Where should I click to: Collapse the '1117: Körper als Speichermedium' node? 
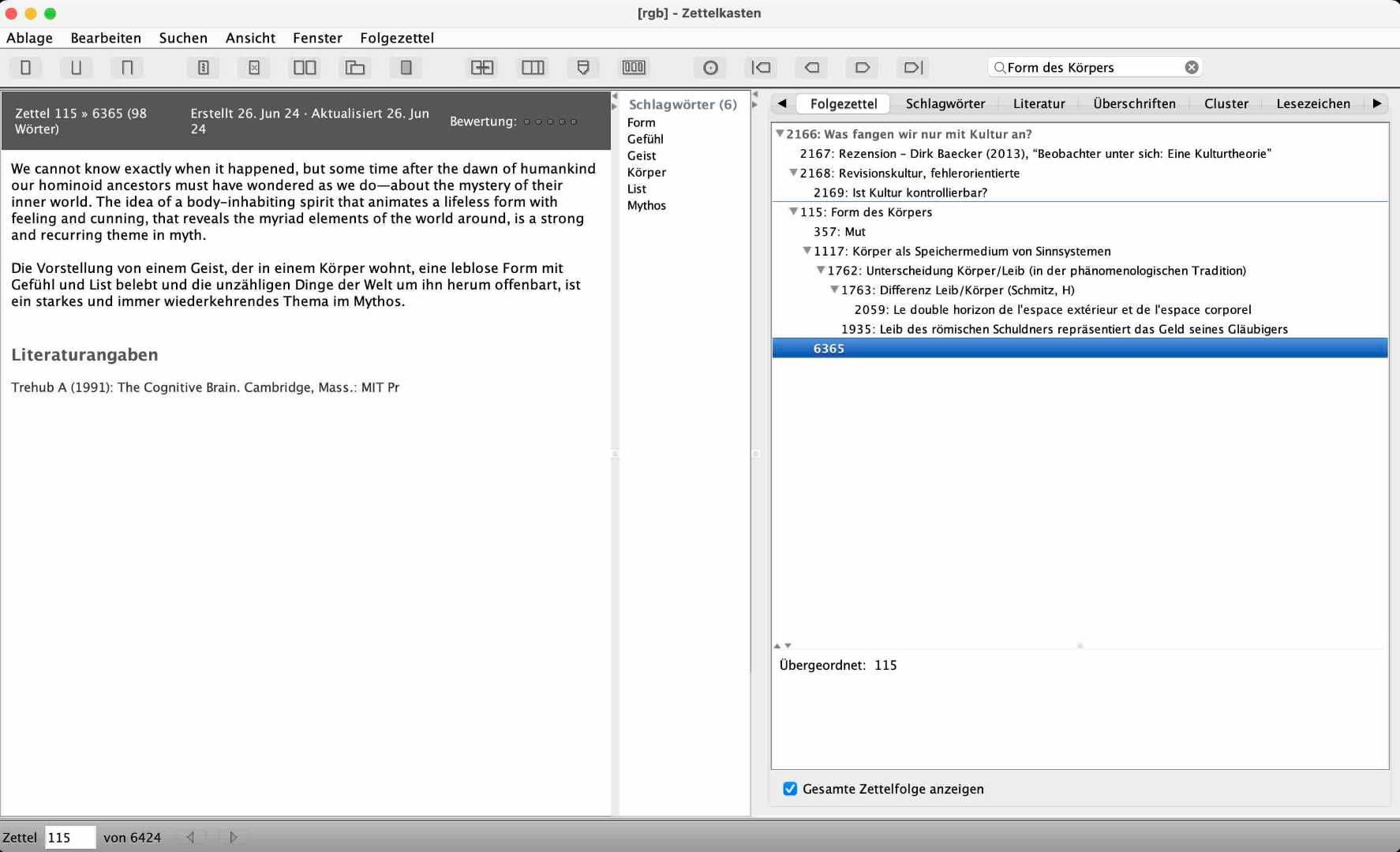click(x=807, y=251)
